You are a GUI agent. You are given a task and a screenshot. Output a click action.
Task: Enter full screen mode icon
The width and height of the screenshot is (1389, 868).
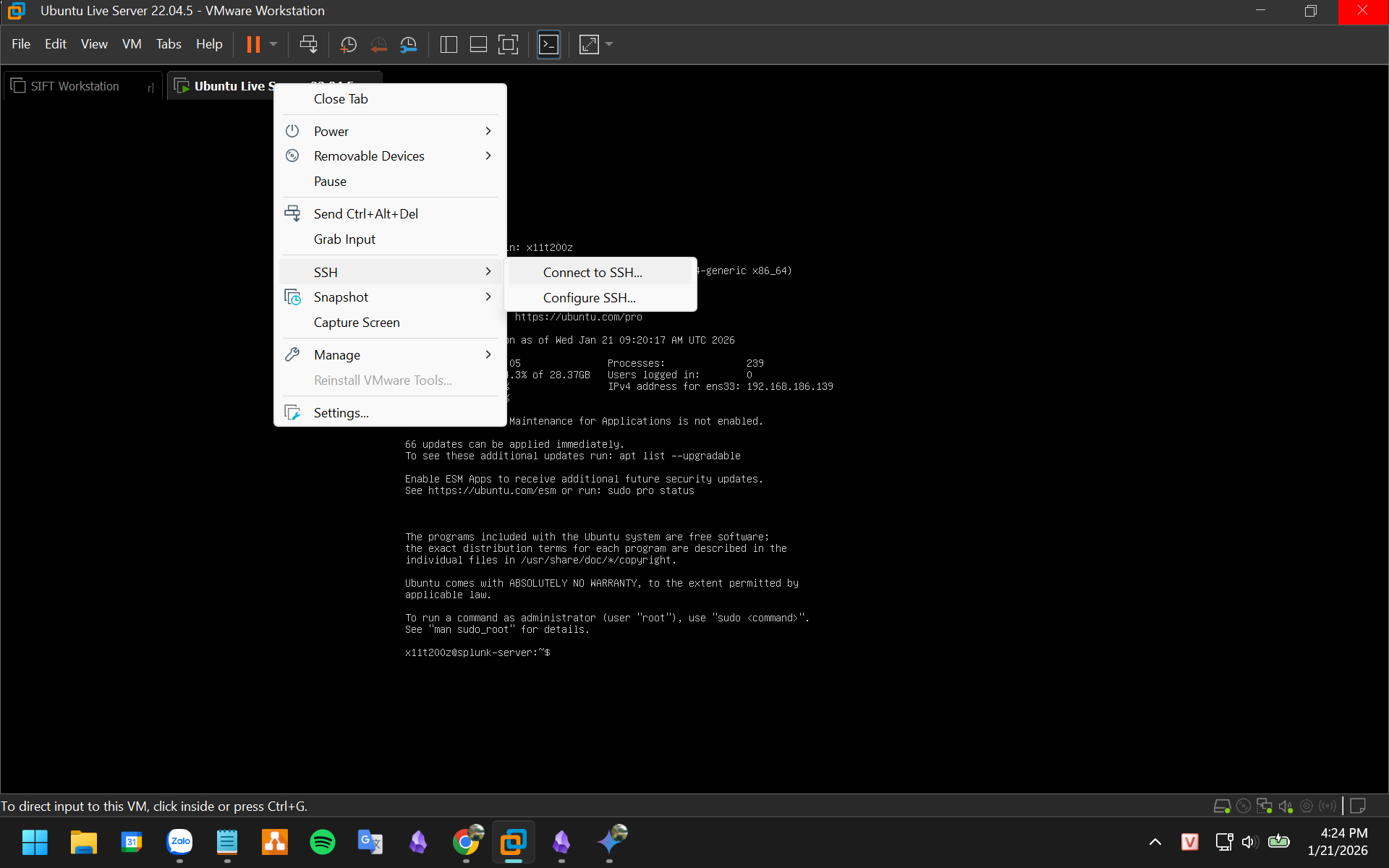[508, 45]
